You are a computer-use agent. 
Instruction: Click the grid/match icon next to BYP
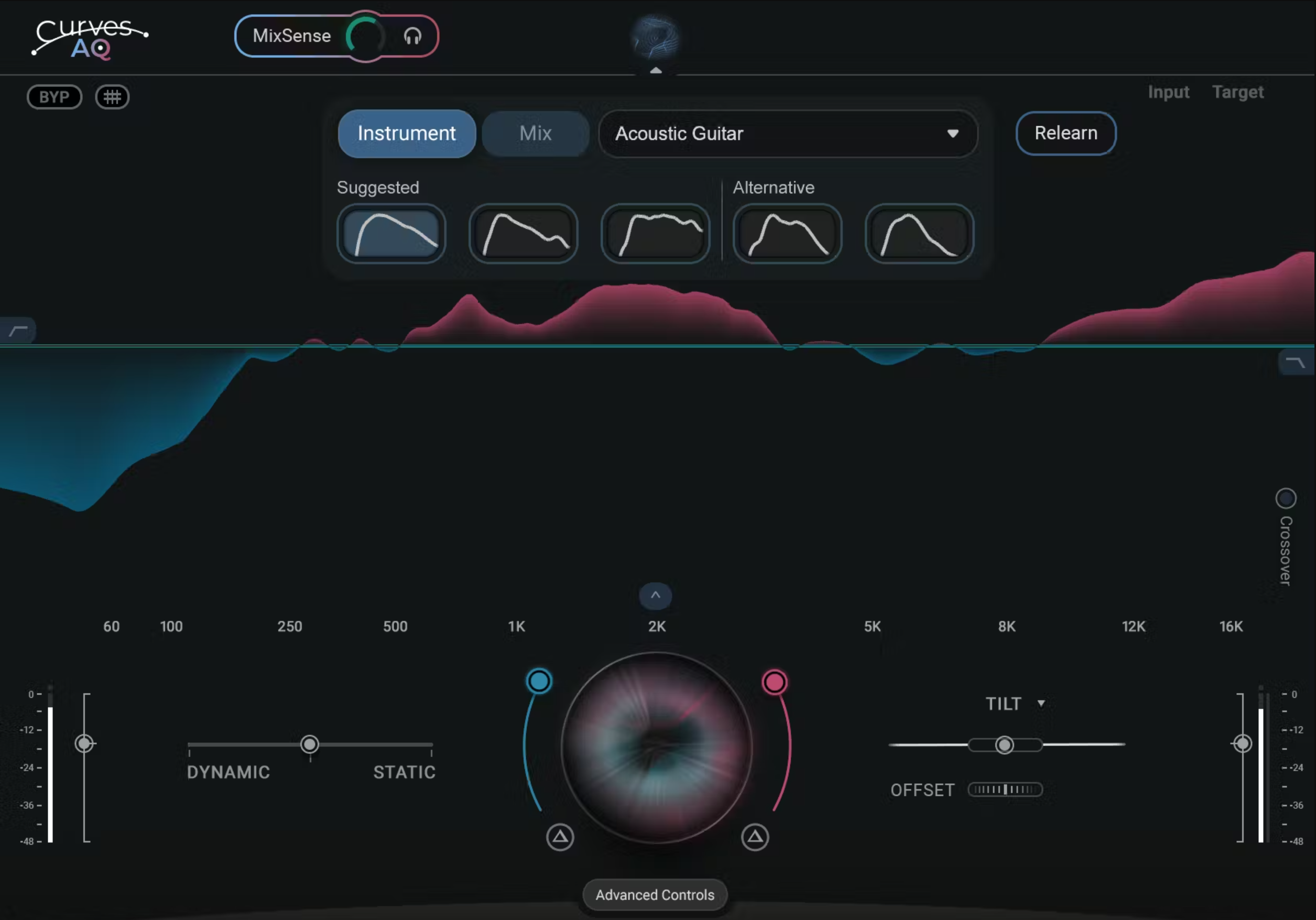tap(112, 97)
